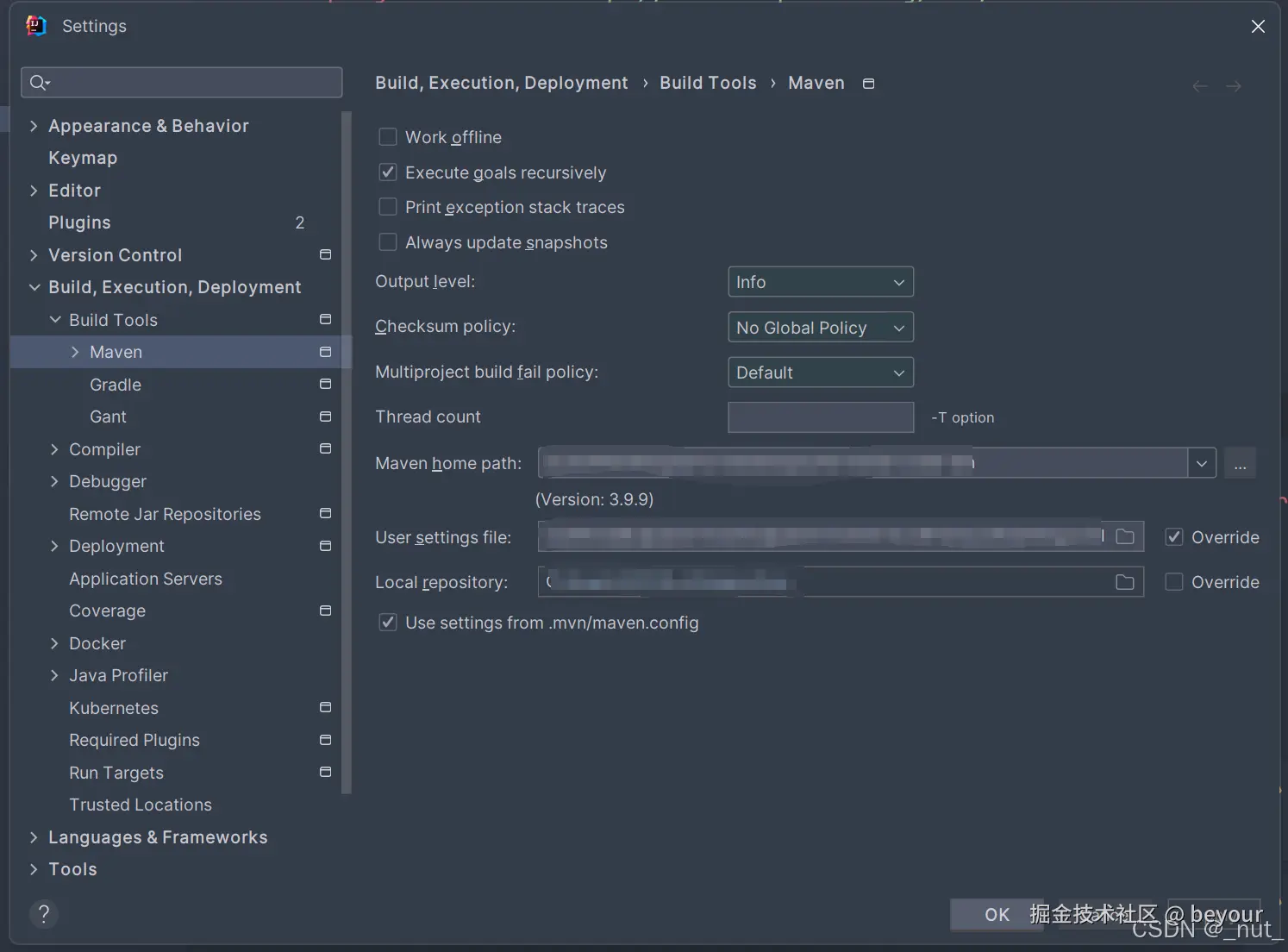Uncheck Execute goals recursively
Image resolution: width=1288 pixels, height=952 pixels.
point(388,172)
